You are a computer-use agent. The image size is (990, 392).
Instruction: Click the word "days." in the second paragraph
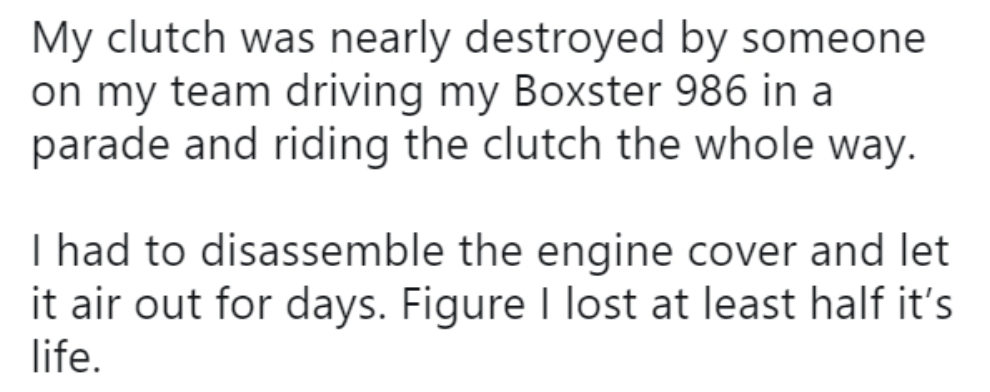pos(336,306)
